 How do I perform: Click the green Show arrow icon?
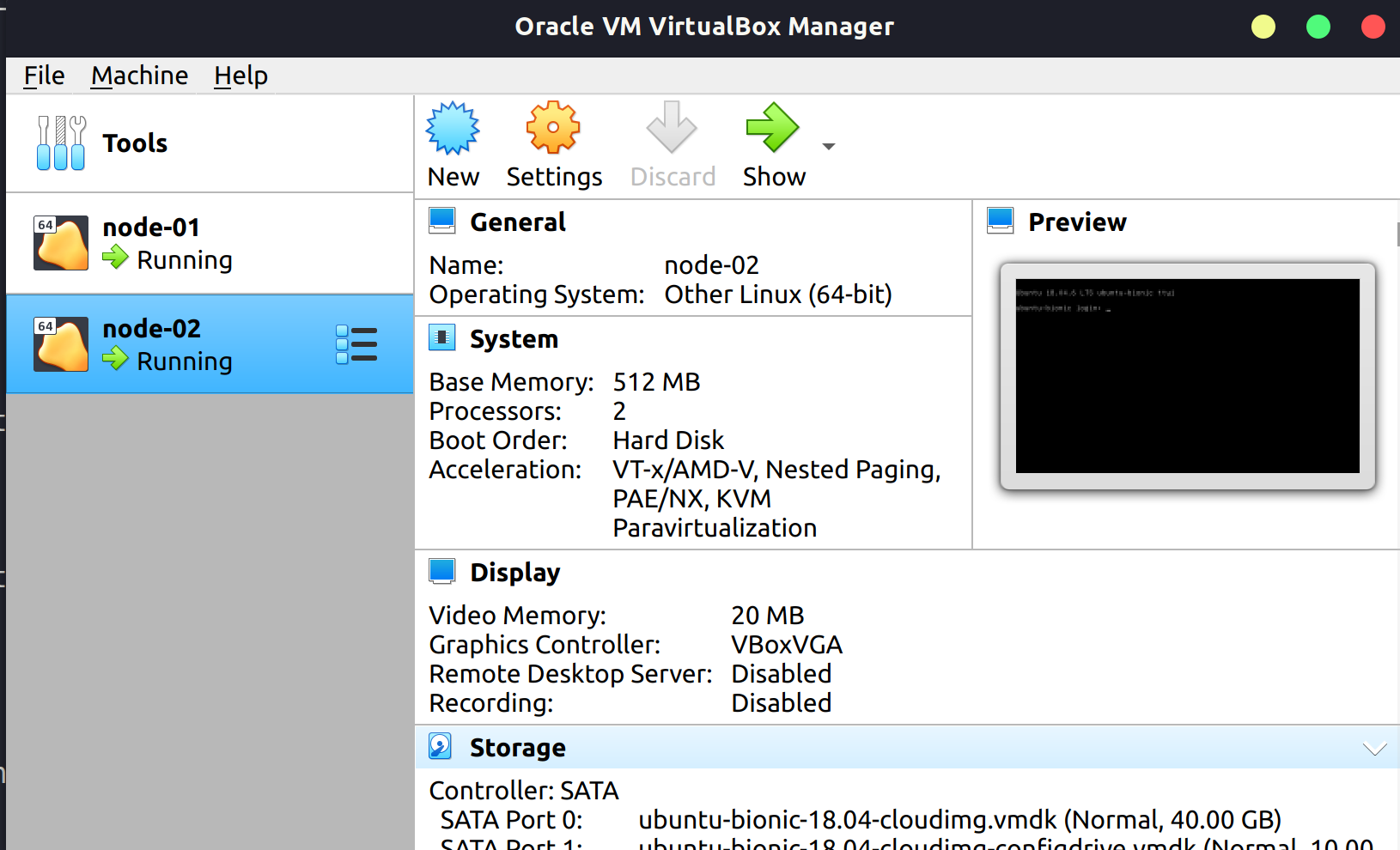[x=772, y=129]
